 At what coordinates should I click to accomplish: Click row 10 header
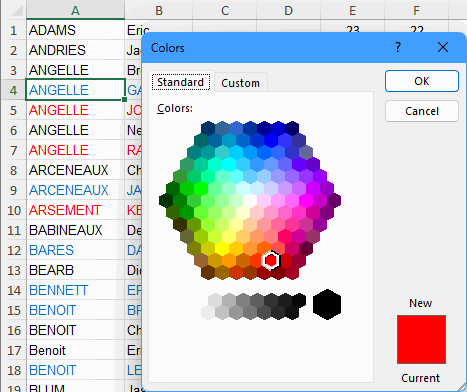point(14,210)
